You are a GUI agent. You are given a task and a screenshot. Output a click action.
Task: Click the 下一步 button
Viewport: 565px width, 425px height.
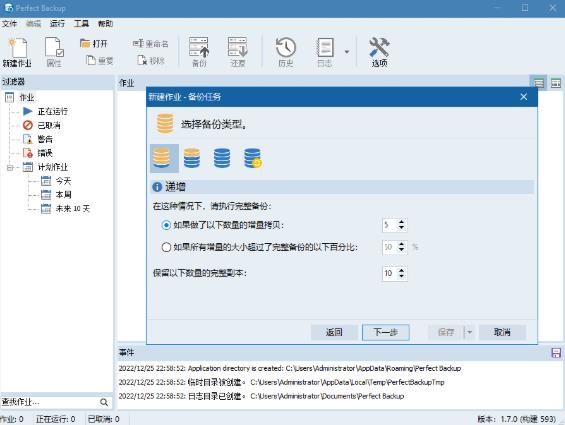pos(386,332)
